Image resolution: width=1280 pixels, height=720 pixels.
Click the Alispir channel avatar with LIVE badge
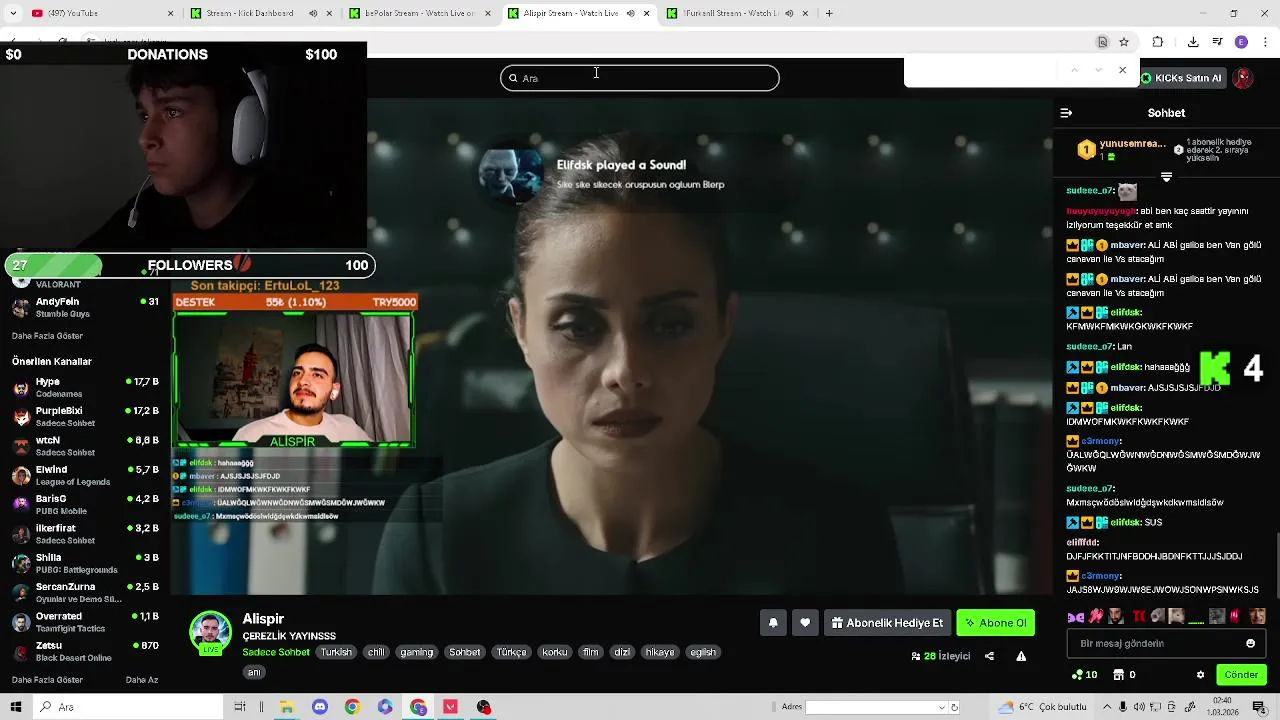211,633
